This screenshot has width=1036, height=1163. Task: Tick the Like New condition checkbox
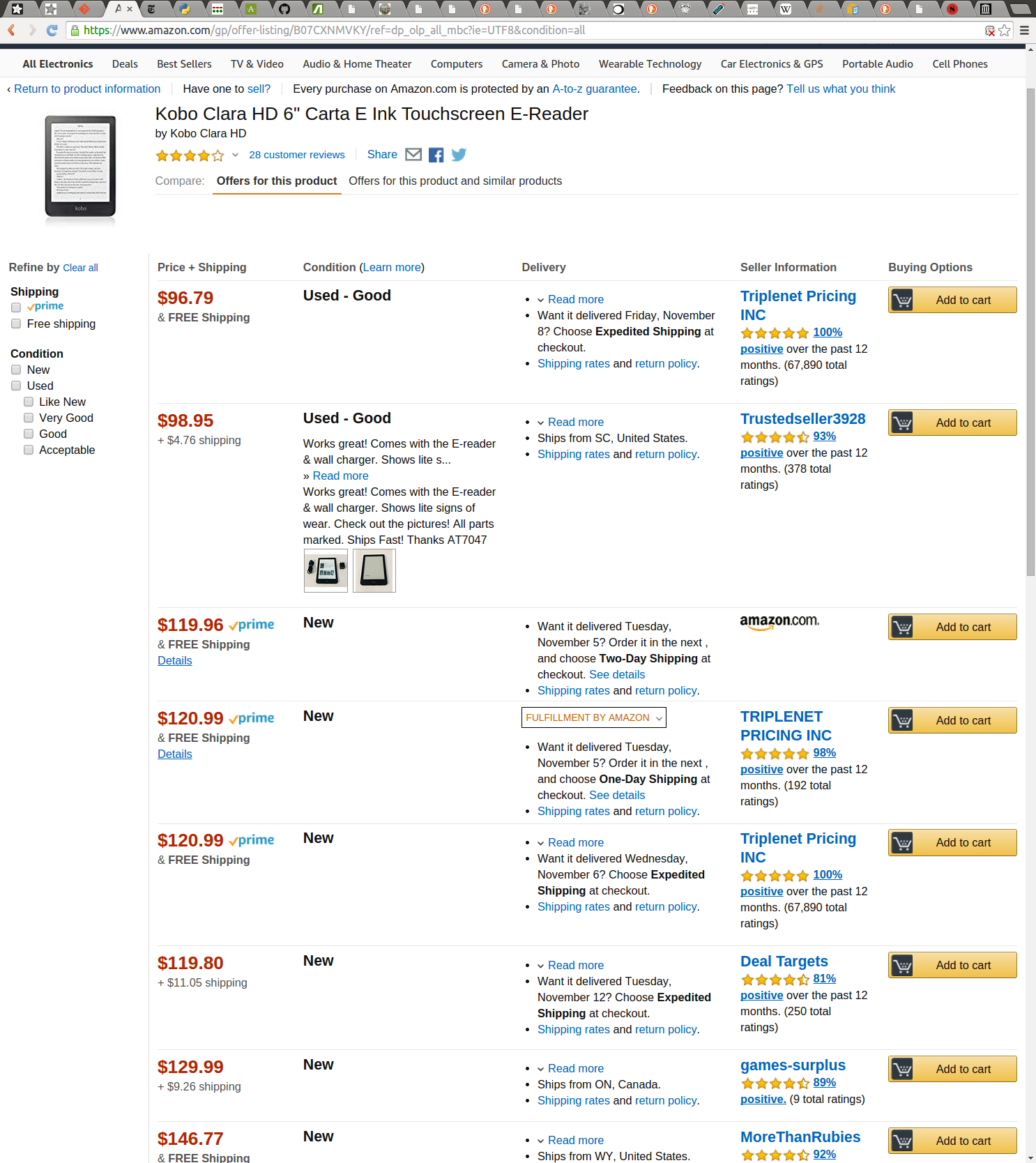pyautogui.click(x=29, y=402)
